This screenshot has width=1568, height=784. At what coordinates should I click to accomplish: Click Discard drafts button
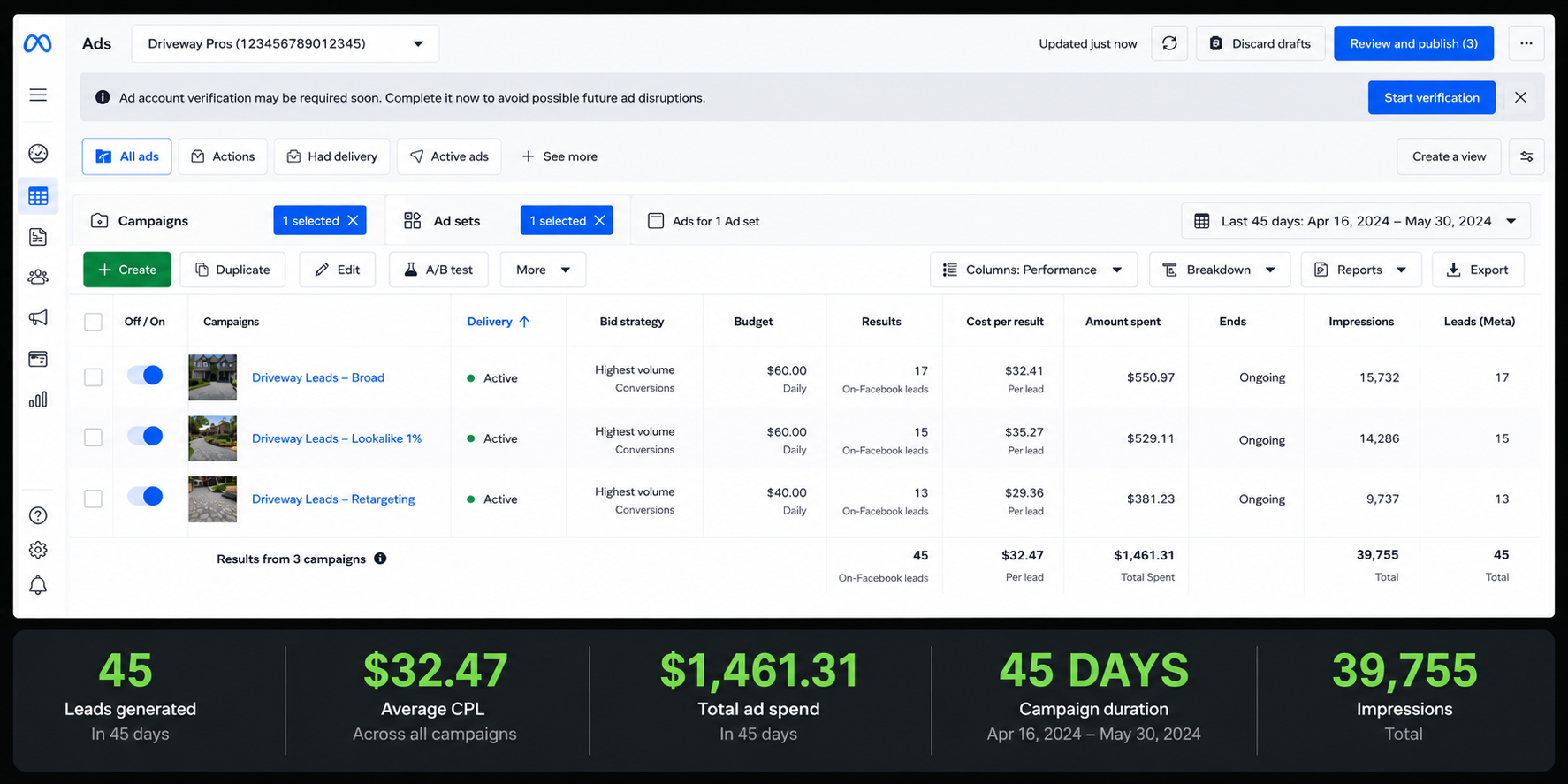point(1260,43)
